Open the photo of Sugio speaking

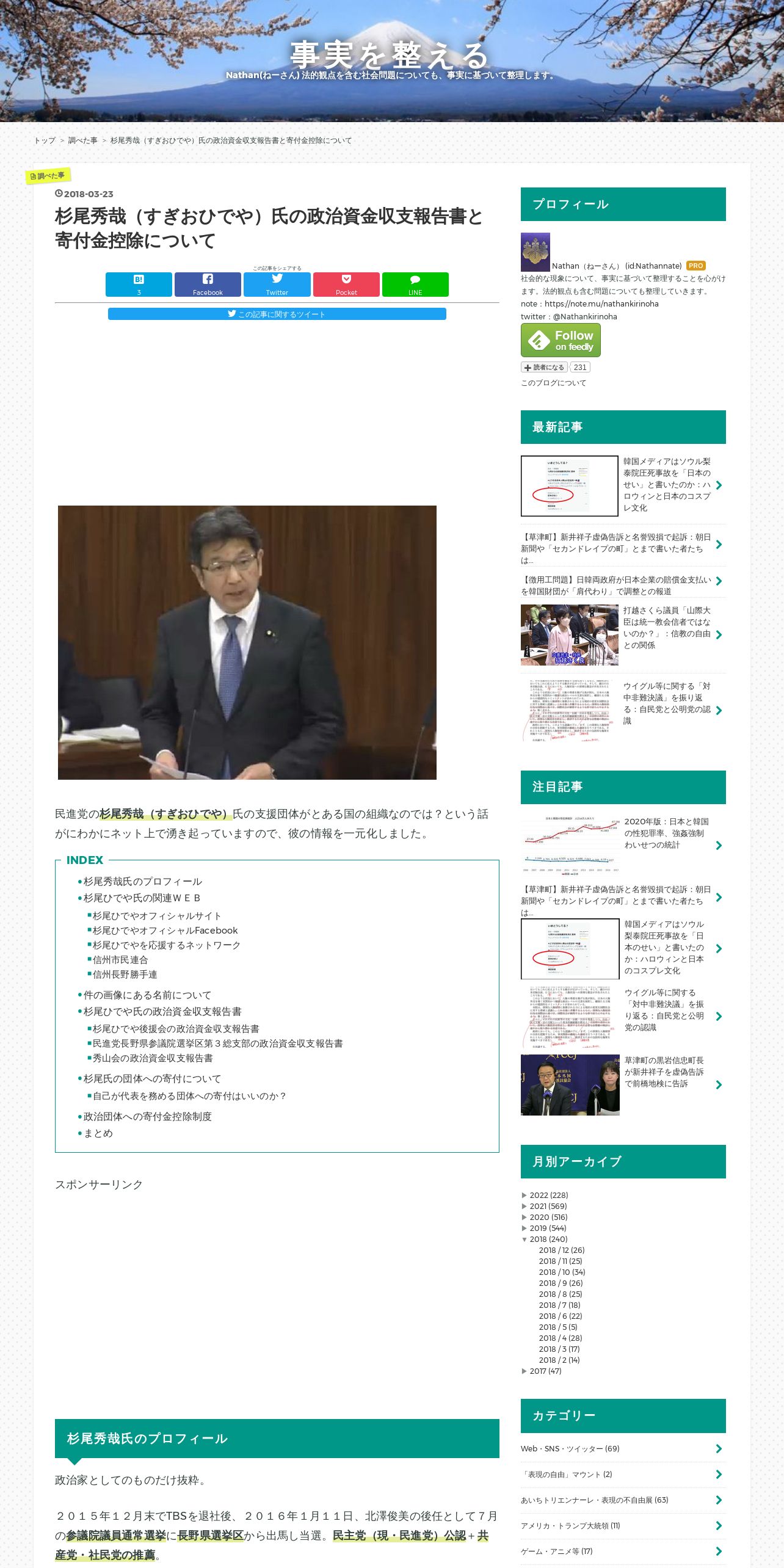247,642
